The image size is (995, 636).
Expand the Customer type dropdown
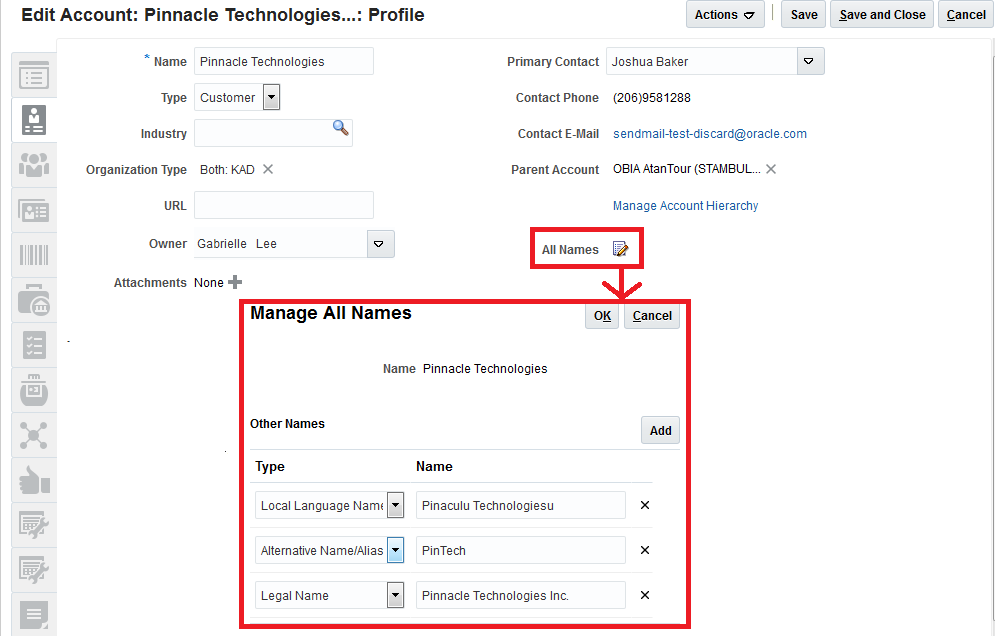pyautogui.click(x=271, y=98)
